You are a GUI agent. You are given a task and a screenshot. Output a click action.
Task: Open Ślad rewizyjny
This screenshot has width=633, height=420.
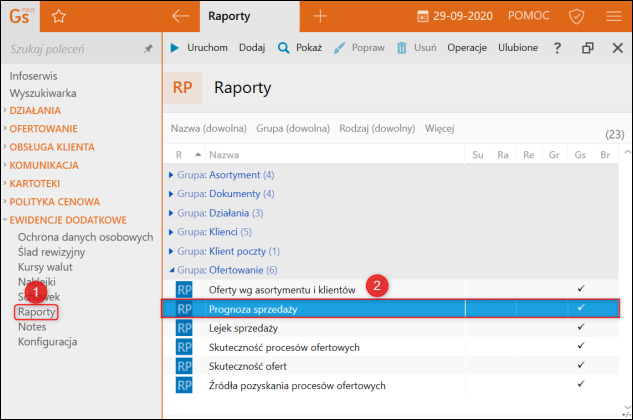(x=51, y=252)
